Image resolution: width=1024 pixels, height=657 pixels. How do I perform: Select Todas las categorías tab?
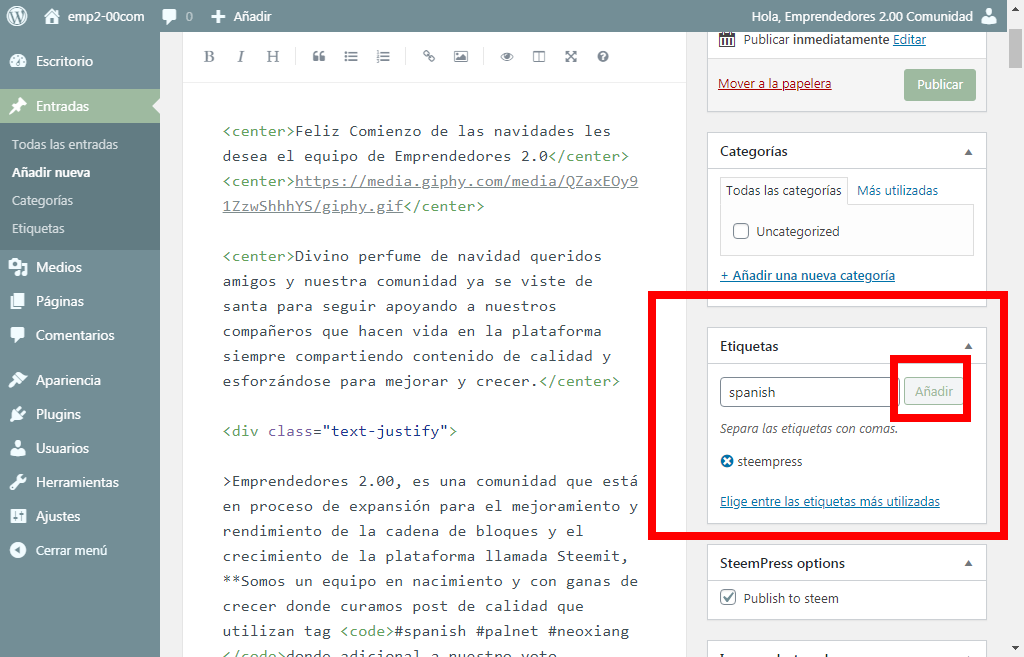784,191
